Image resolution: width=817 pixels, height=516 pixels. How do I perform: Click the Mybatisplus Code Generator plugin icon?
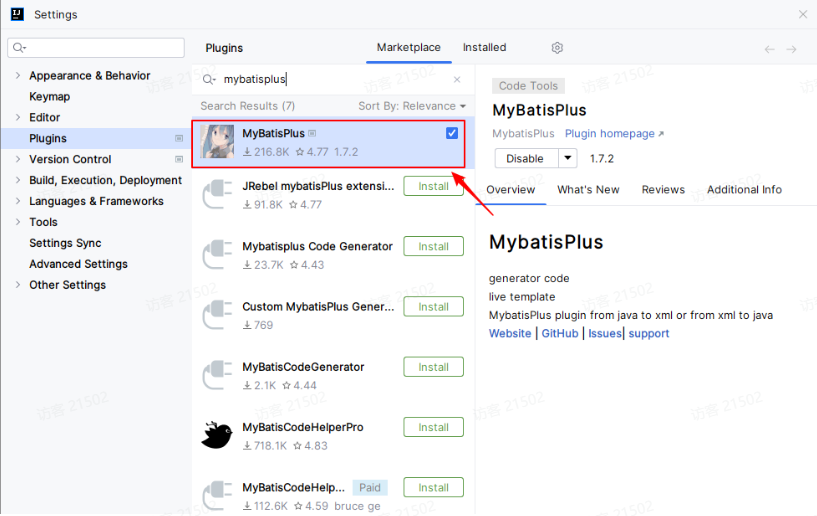pyautogui.click(x=217, y=255)
